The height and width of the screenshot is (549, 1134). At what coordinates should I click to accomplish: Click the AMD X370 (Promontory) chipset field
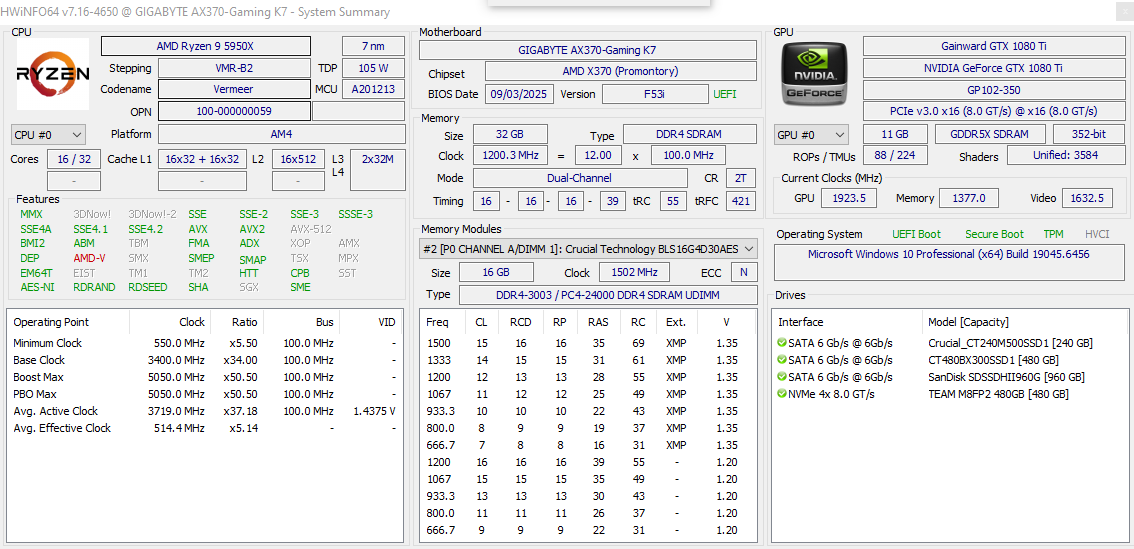pos(621,72)
